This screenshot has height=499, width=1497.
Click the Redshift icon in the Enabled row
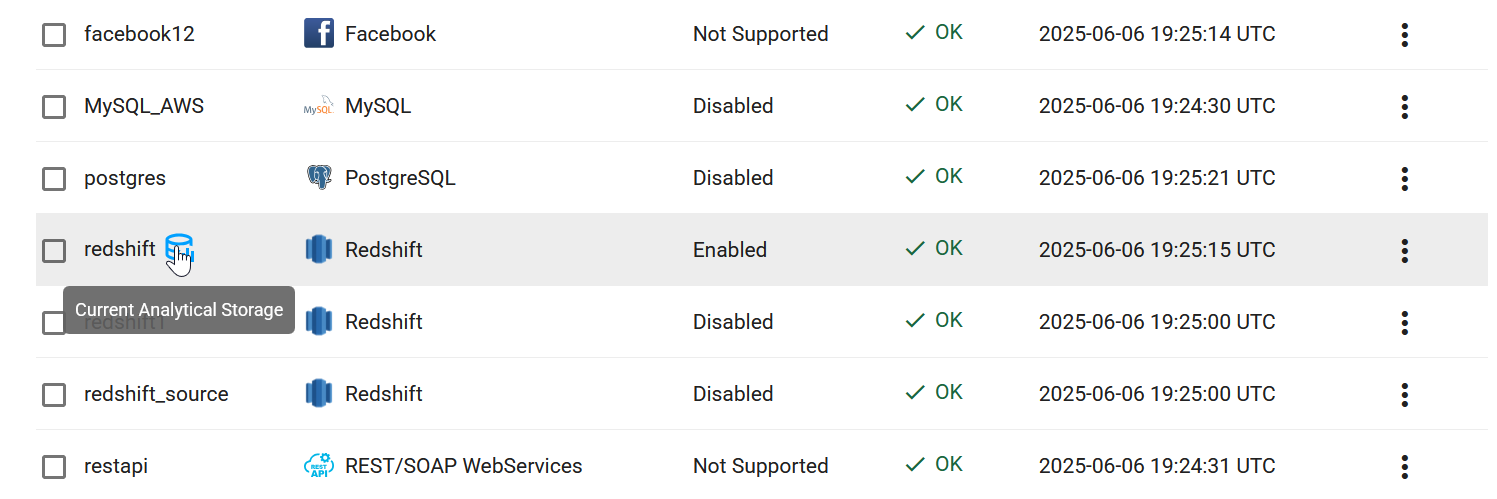pyautogui.click(x=318, y=250)
